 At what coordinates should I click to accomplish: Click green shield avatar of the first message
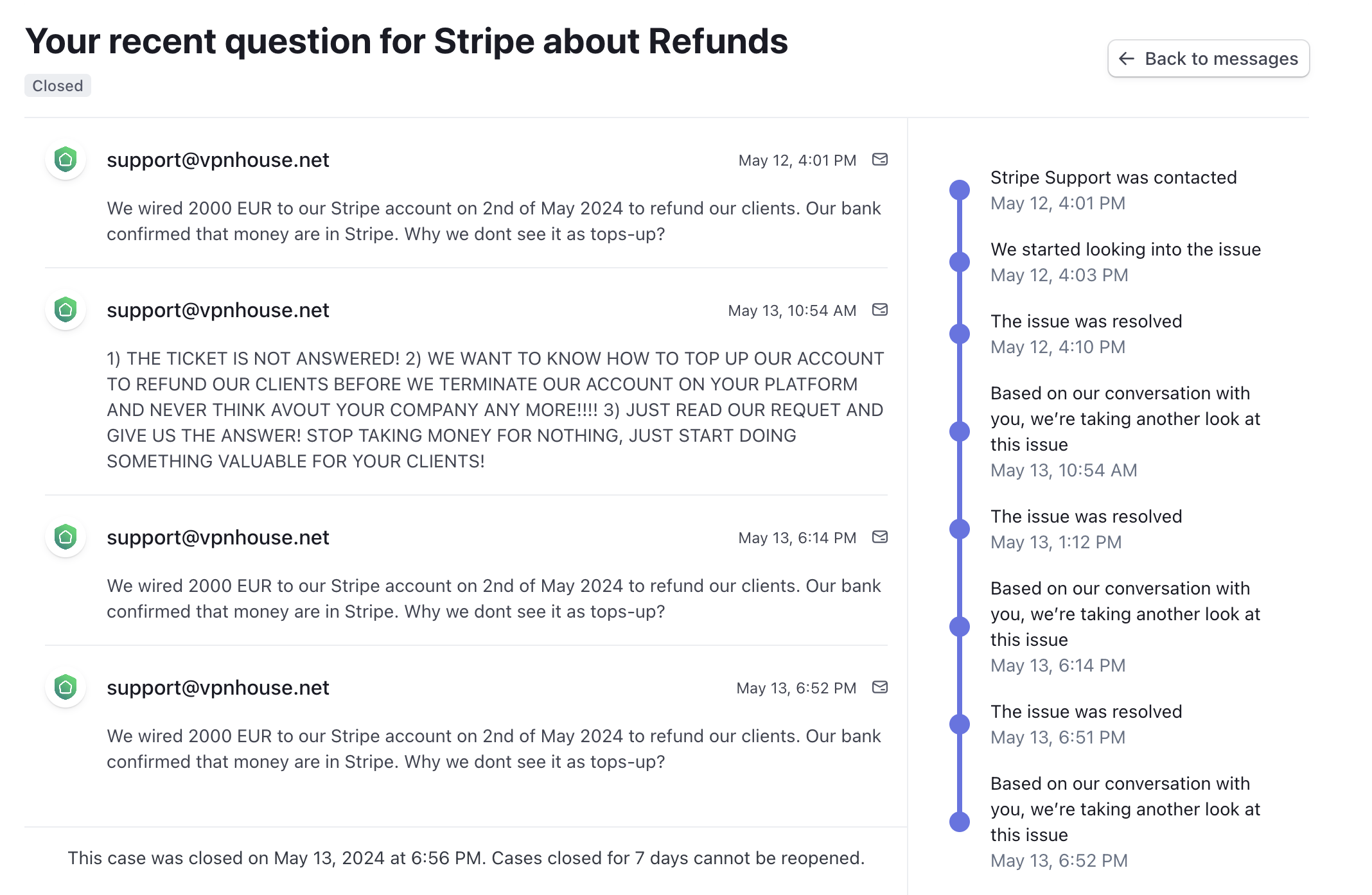[x=66, y=159]
